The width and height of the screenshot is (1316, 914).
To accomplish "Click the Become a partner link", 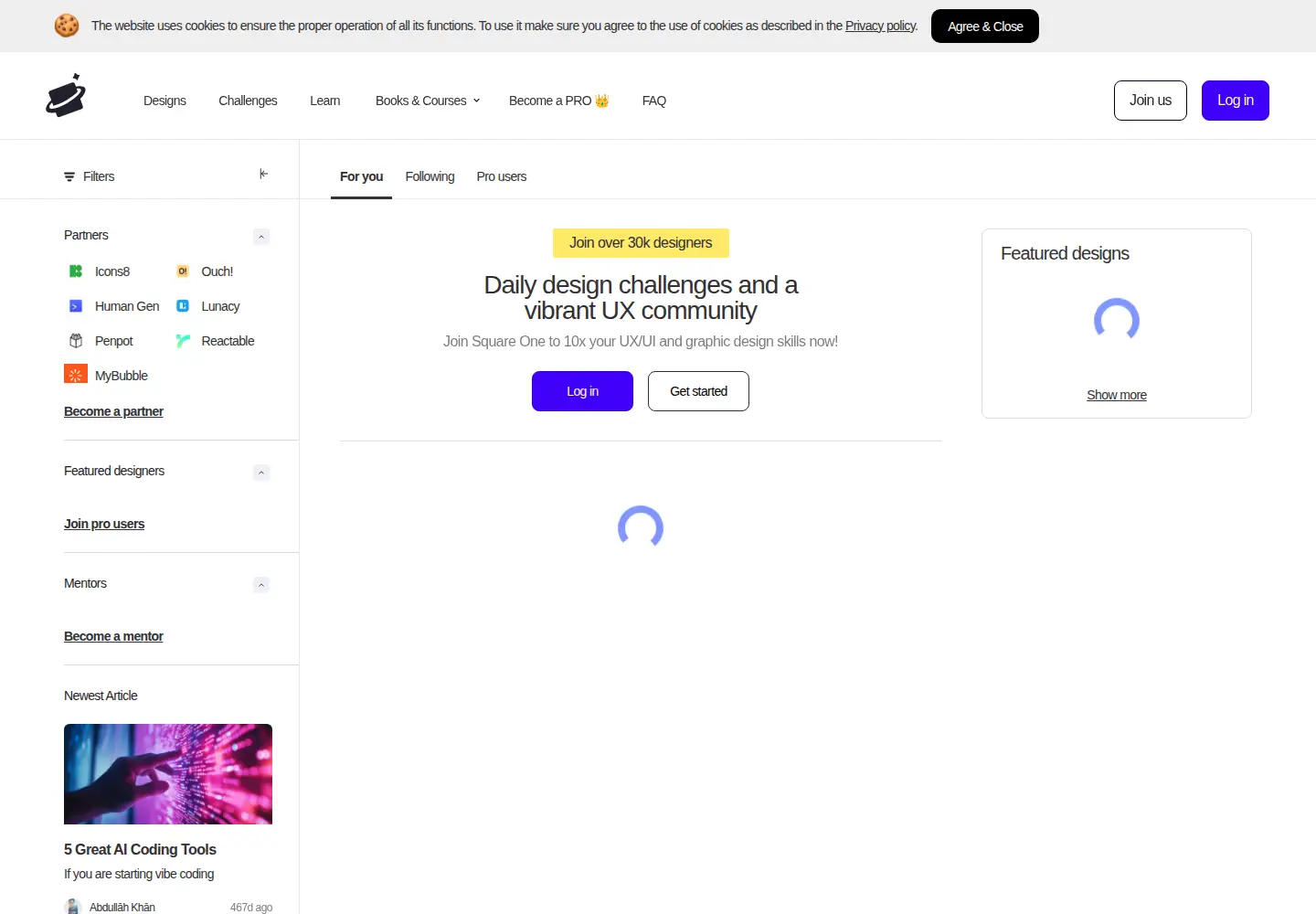I will point(113,411).
